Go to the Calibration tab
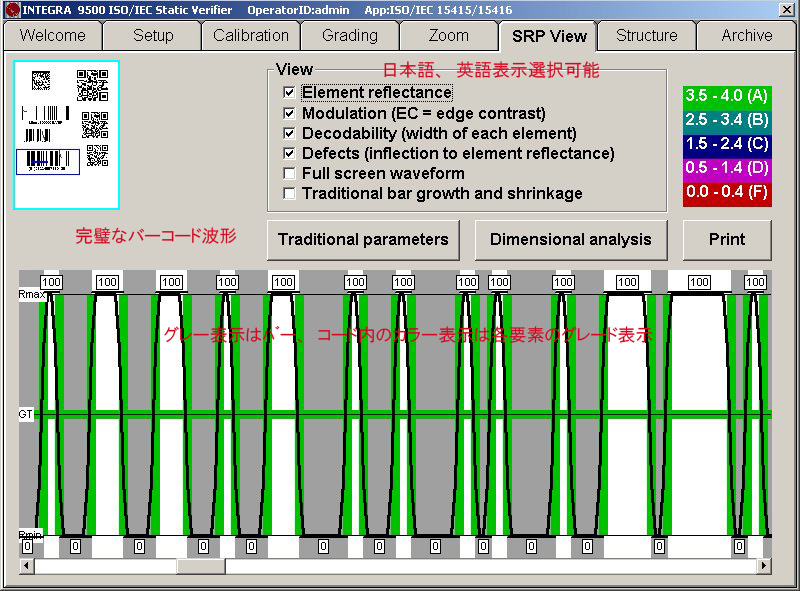The width and height of the screenshot is (800, 591). 251,35
